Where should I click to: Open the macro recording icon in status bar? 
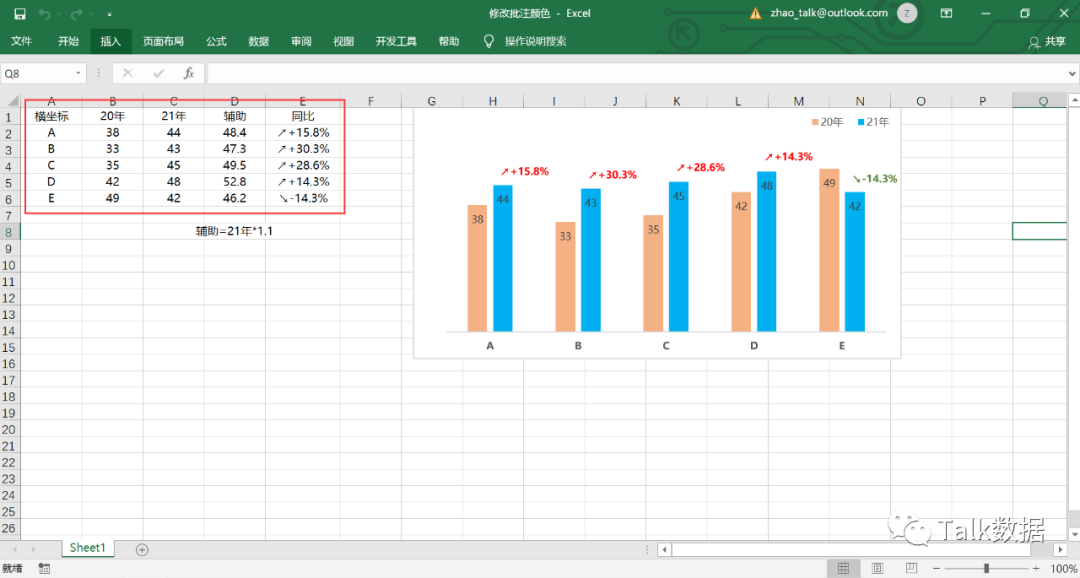pyautogui.click(x=44, y=568)
